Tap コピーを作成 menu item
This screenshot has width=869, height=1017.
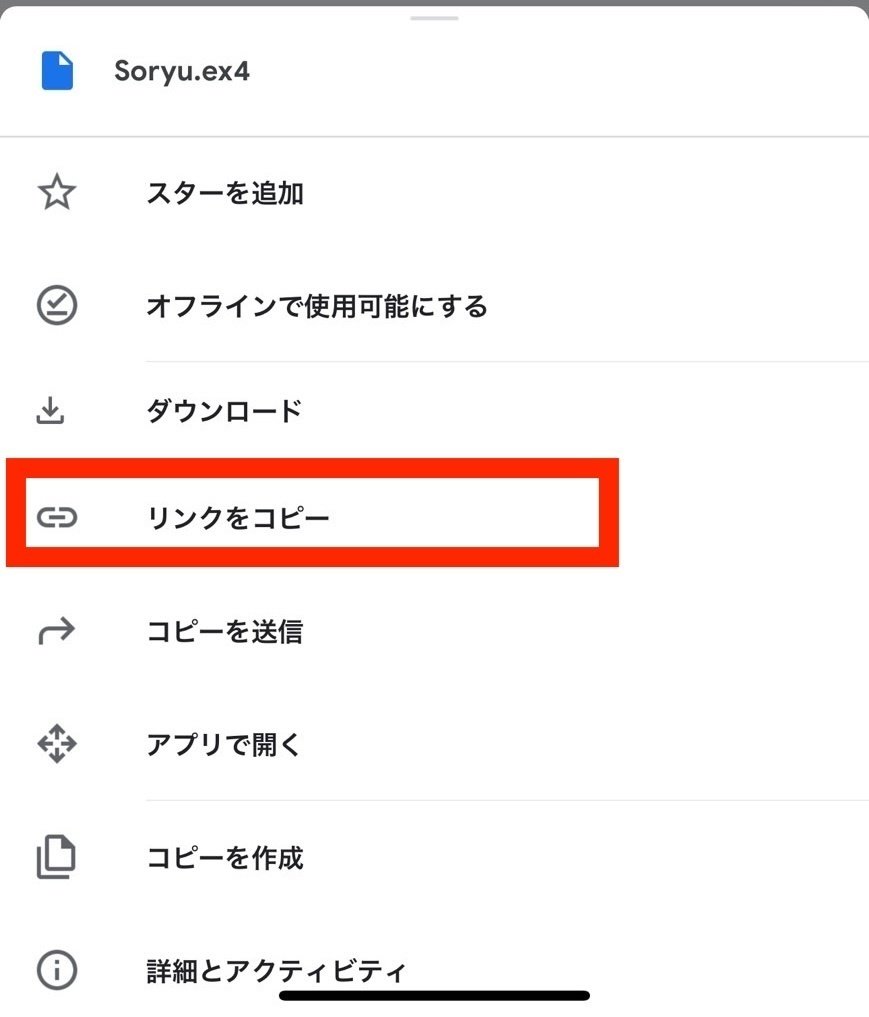(x=224, y=858)
